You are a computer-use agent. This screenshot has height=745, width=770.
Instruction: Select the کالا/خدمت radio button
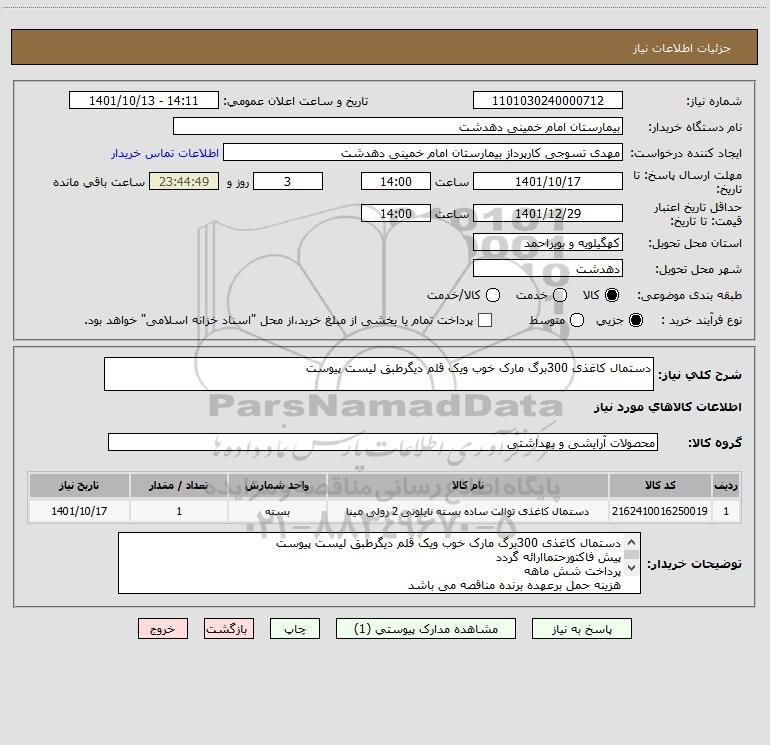click(493, 295)
